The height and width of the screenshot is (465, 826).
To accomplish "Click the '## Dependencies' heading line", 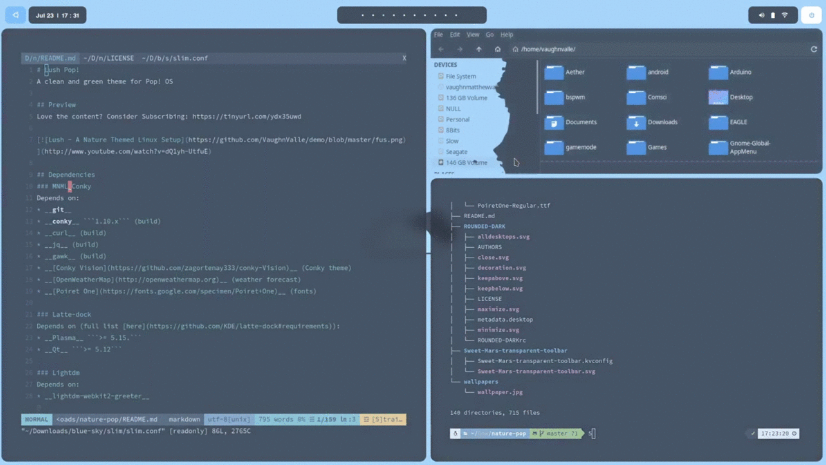I will click(66, 175).
